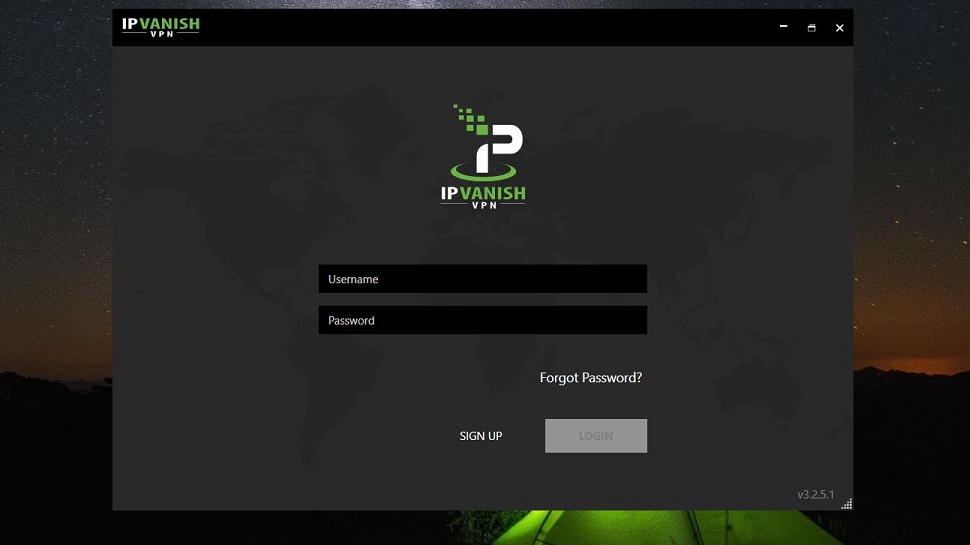Close the IPVanish VPN window

click(839, 28)
